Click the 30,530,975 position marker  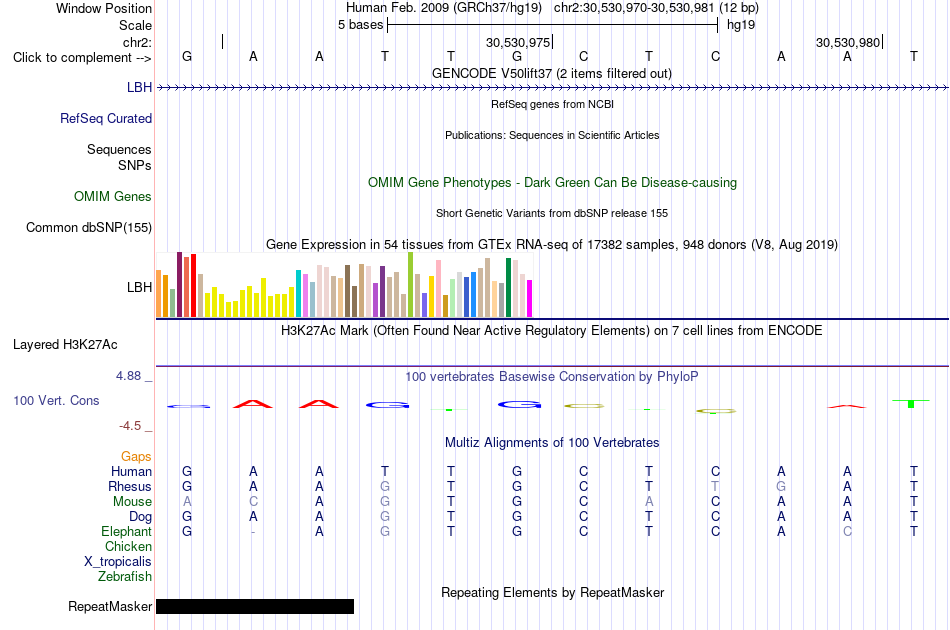pos(518,42)
